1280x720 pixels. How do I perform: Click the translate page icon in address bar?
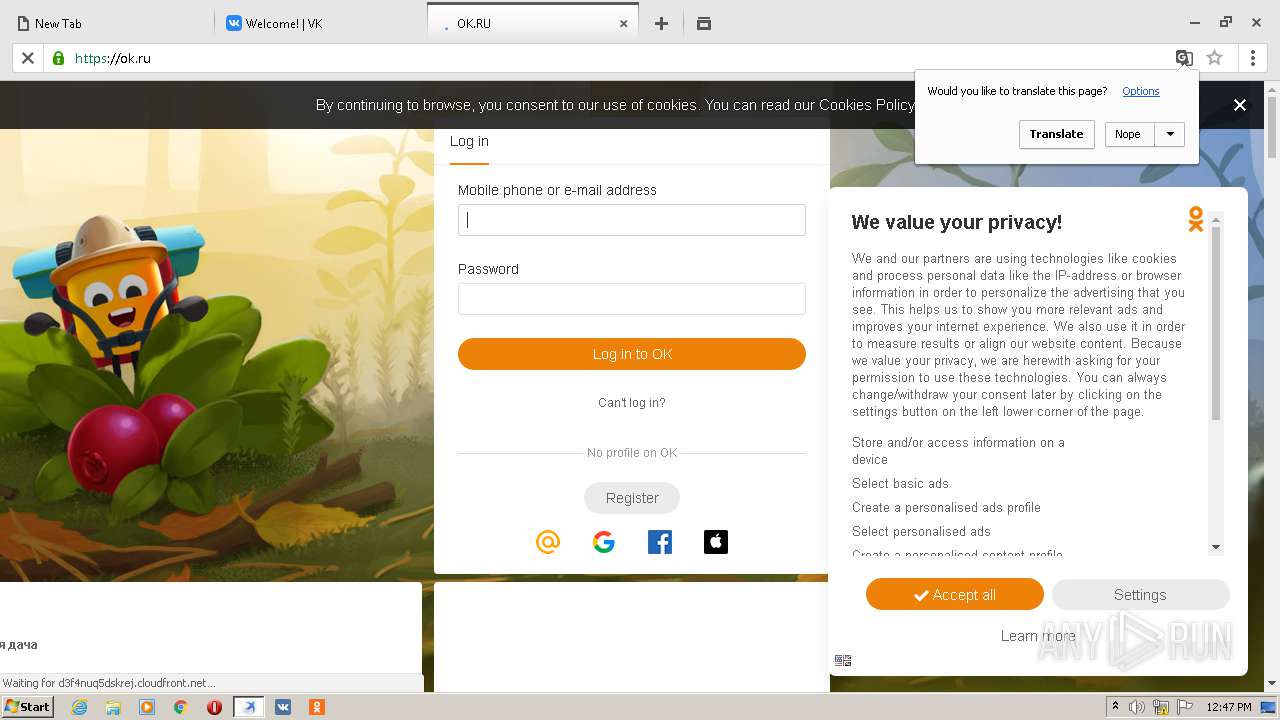(1184, 58)
